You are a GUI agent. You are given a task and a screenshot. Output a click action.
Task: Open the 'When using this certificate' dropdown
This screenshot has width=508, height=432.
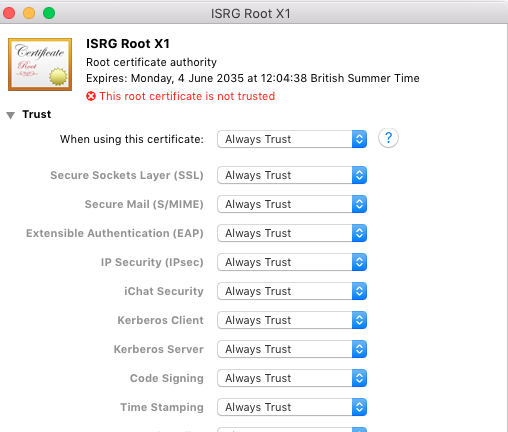coord(292,139)
